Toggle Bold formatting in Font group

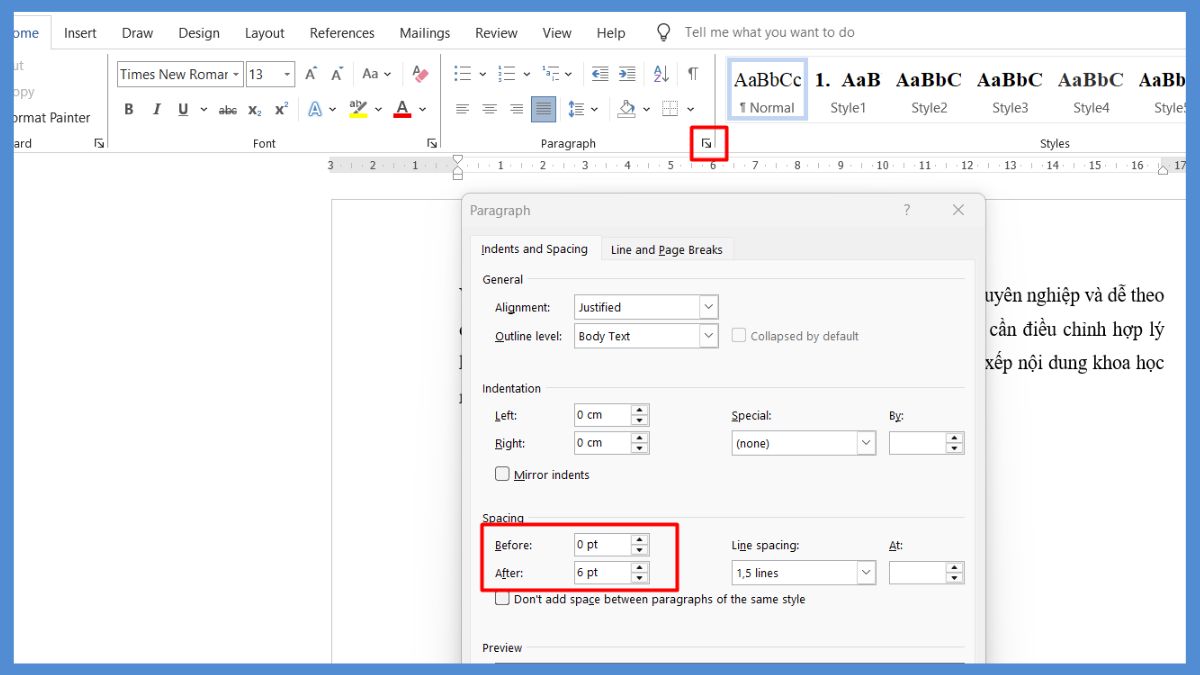pos(129,109)
